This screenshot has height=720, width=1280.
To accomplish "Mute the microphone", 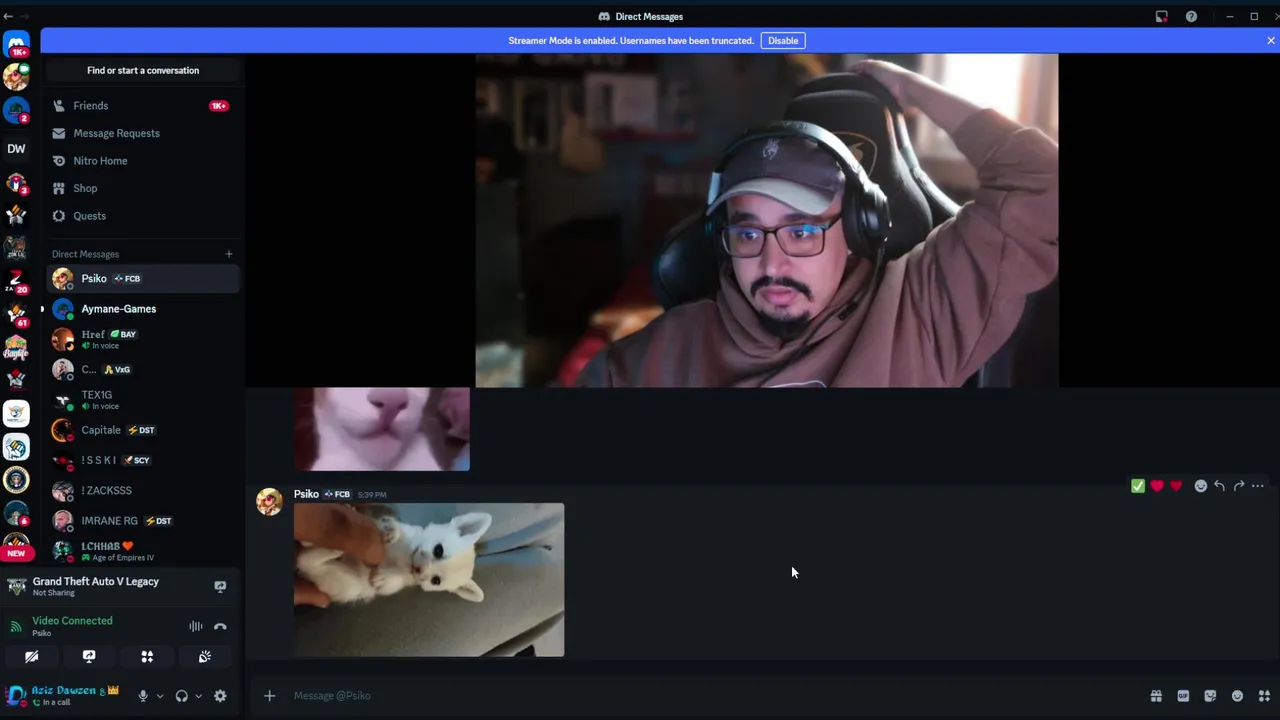I will pos(143,696).
